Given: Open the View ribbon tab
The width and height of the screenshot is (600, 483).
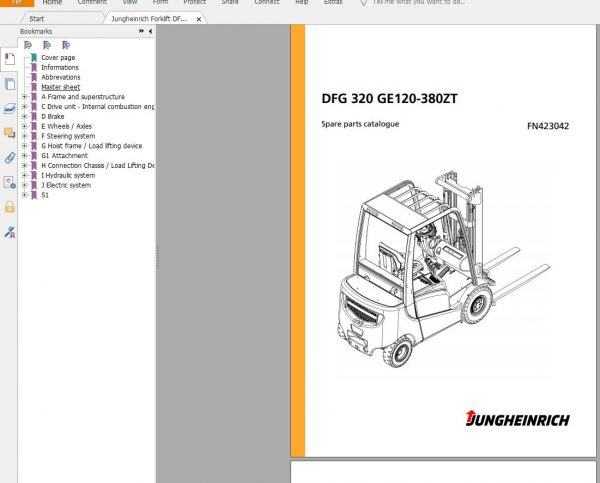Looking at the screenshot, I should click(x=130, y=2).
